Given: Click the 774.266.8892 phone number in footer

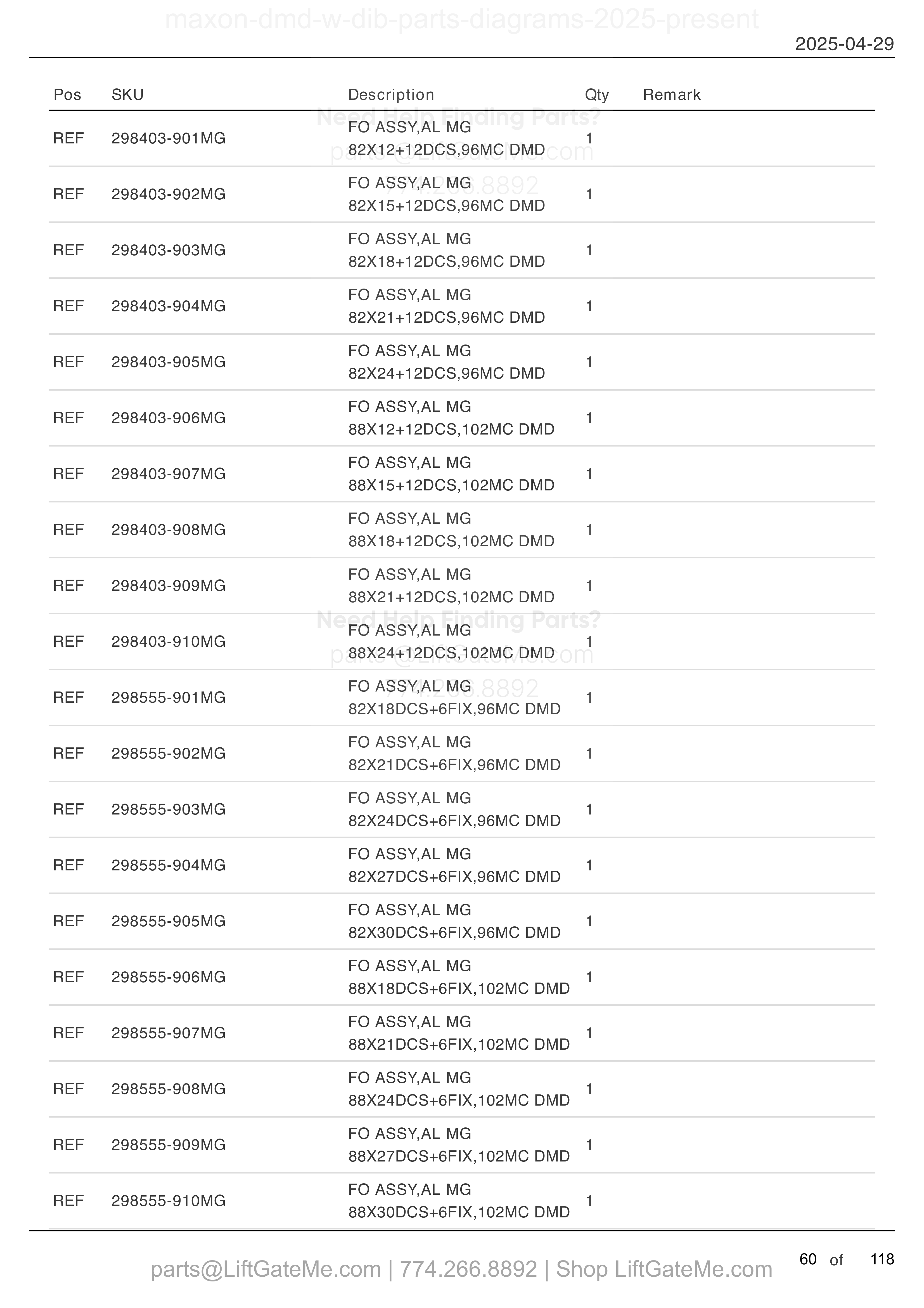Looking at the screenshot, I should point(468,1269).
